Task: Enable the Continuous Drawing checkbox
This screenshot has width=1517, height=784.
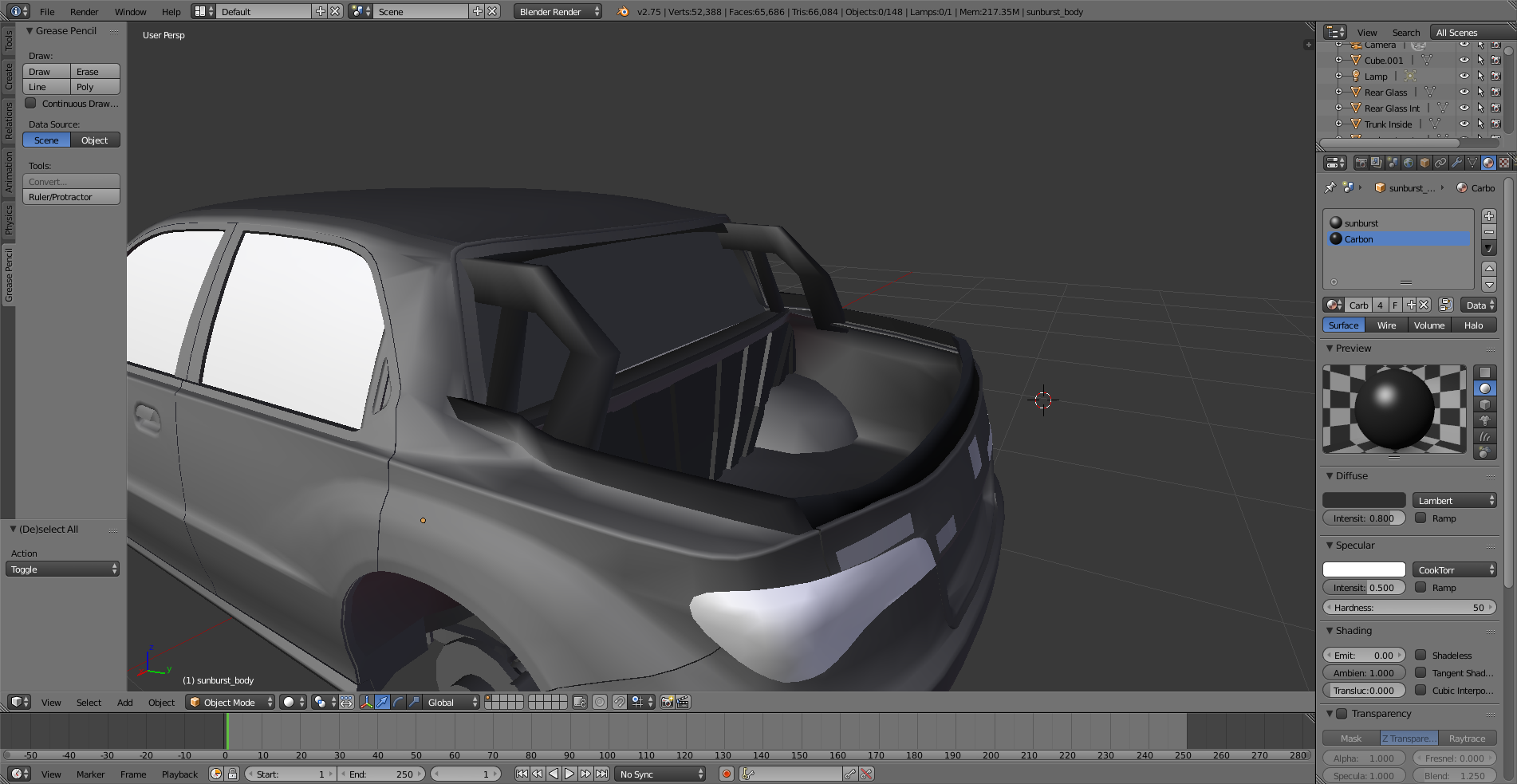Action: point(30,104)
